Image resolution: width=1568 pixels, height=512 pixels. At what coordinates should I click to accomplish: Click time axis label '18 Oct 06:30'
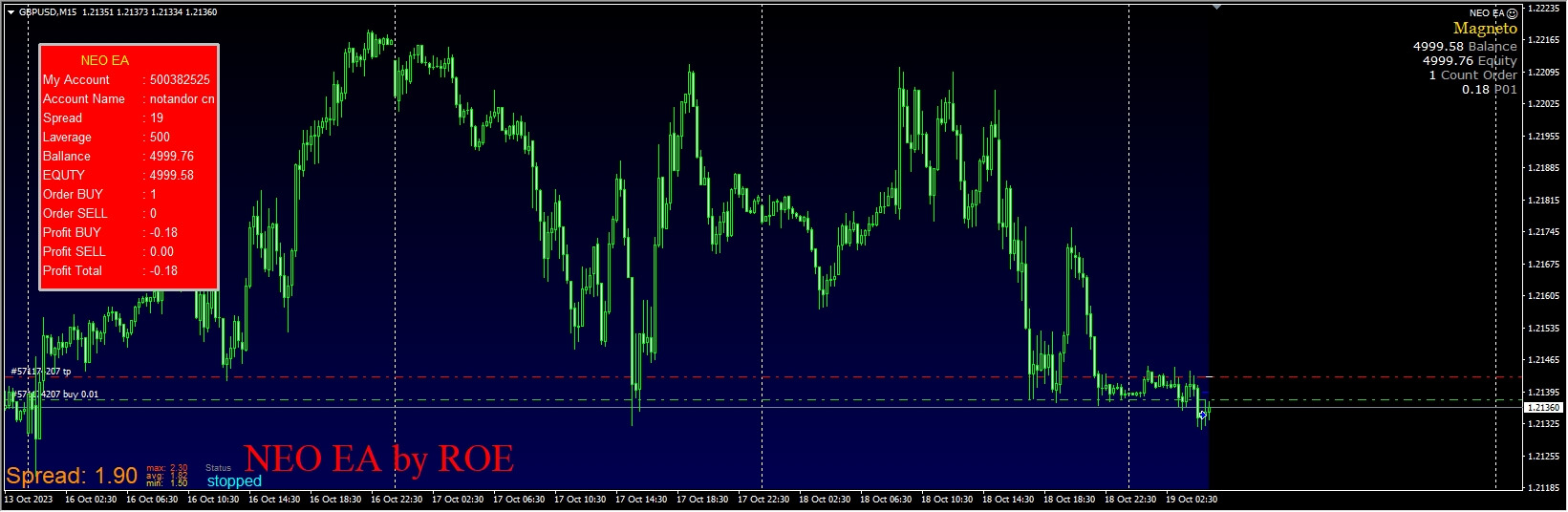point(886,500)
